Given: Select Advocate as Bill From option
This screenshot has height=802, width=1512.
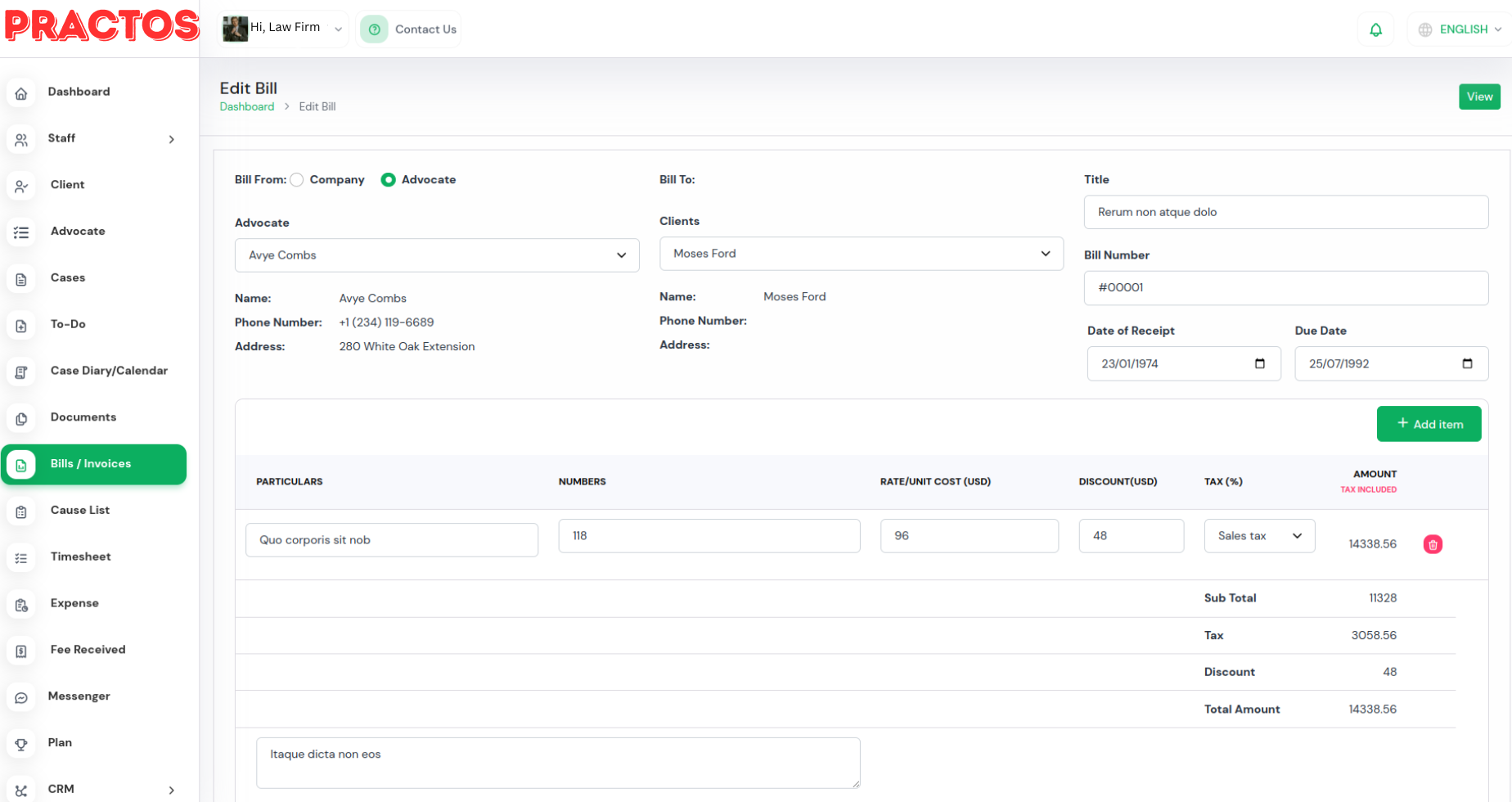Looking at the screenshot, I should [x=389, y=180].
